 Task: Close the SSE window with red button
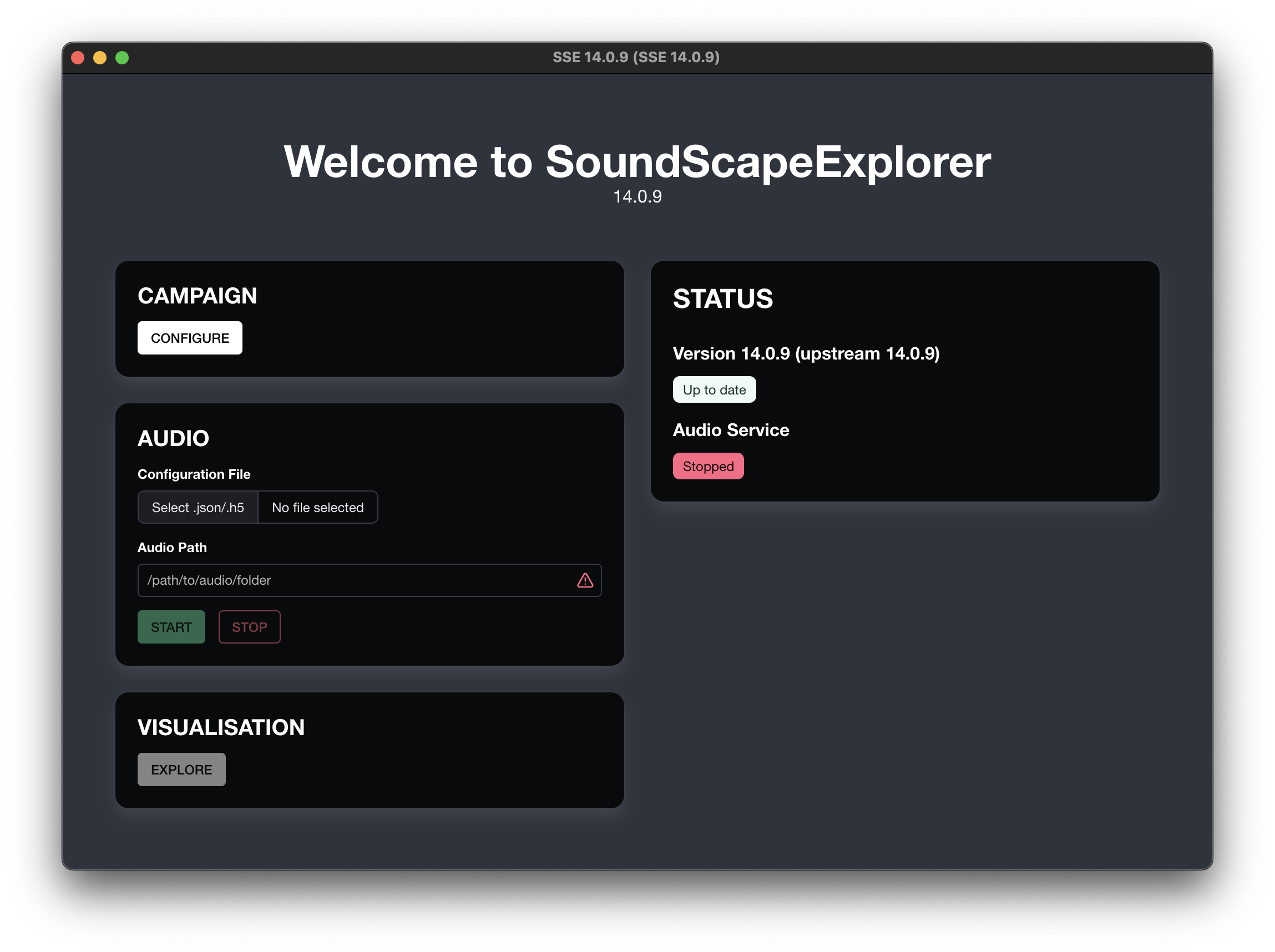coord(78,58)
